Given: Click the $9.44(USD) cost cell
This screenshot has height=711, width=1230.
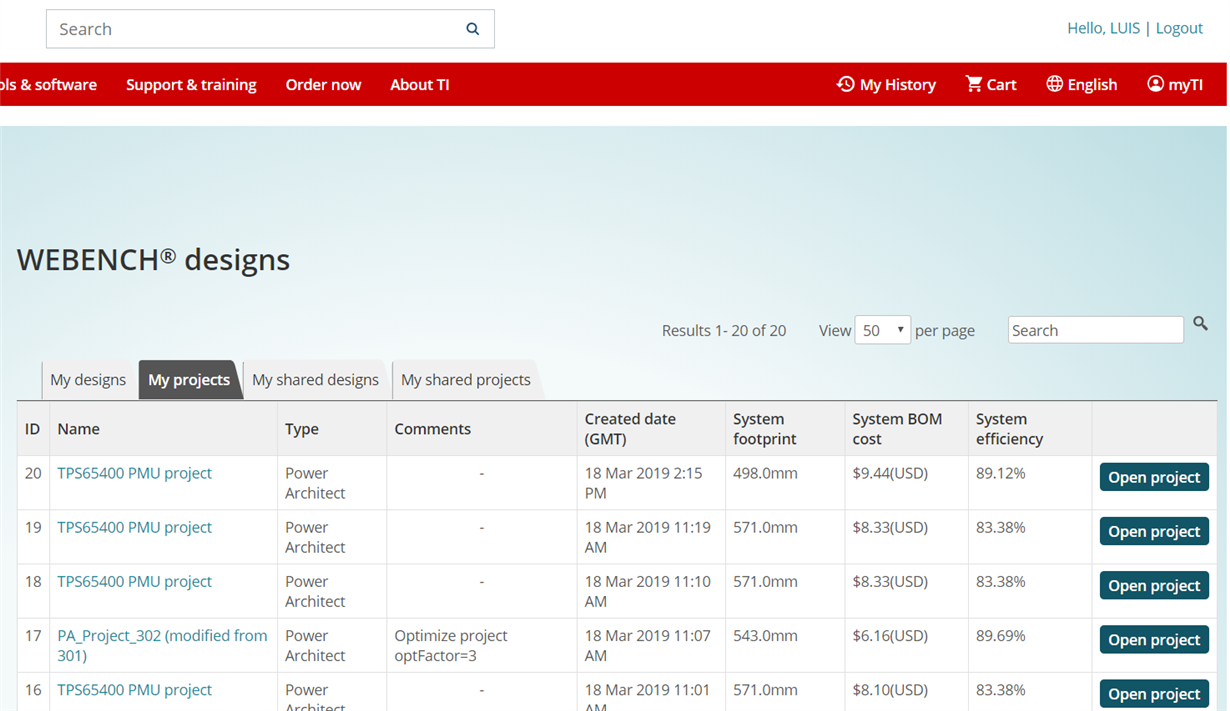Looking at the screenshot, I should (890, 473).
